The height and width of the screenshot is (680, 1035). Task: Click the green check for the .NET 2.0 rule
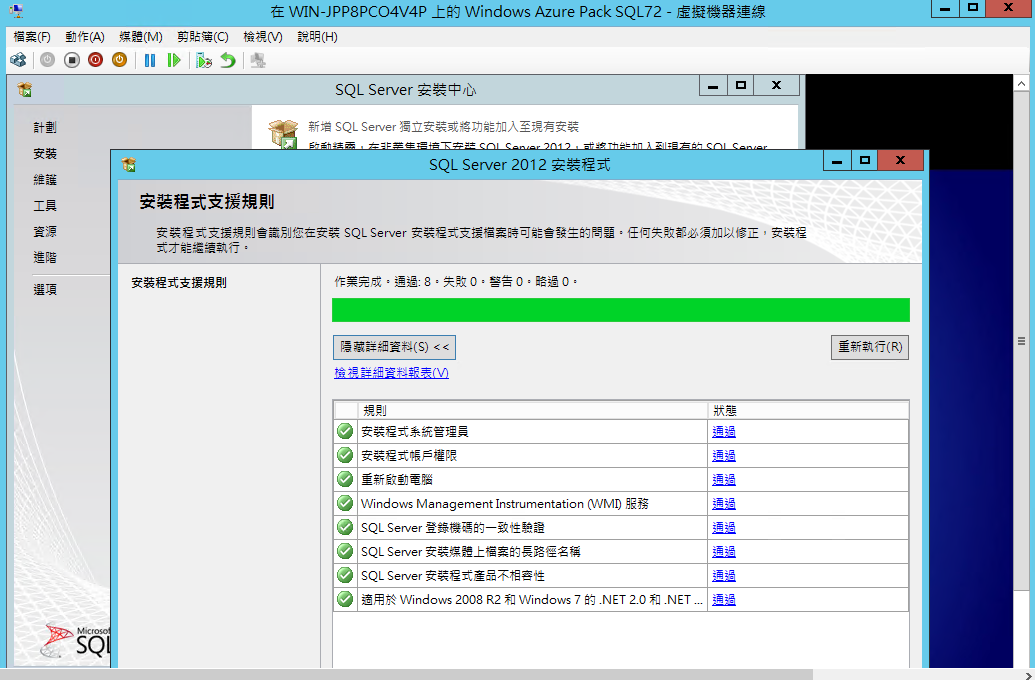[x=345, y=599]
